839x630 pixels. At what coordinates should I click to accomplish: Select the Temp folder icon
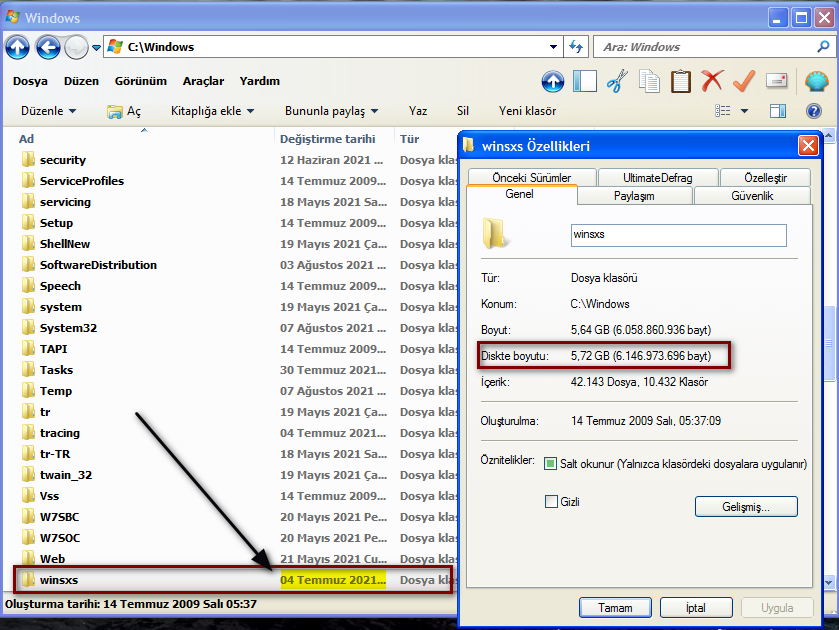click(x=28, y=391)
